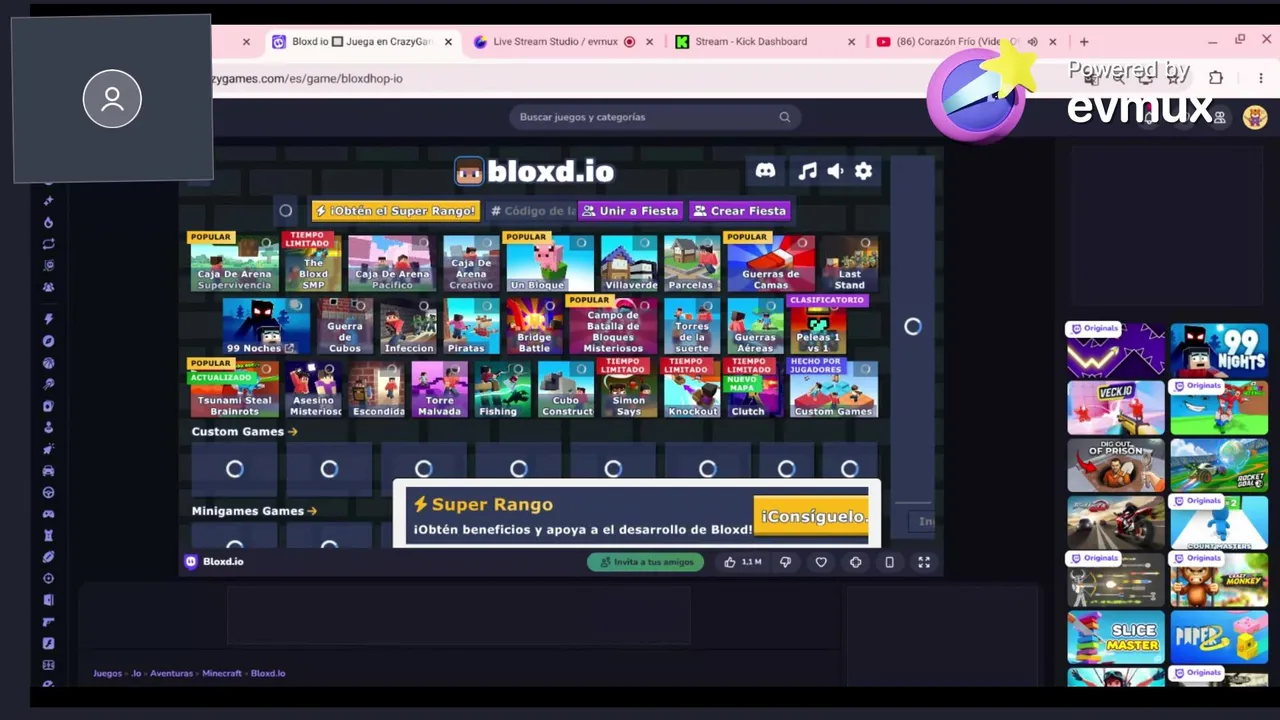
Task: Click Minecraft breadcrumb link
Action: click(x=222, y=674)
